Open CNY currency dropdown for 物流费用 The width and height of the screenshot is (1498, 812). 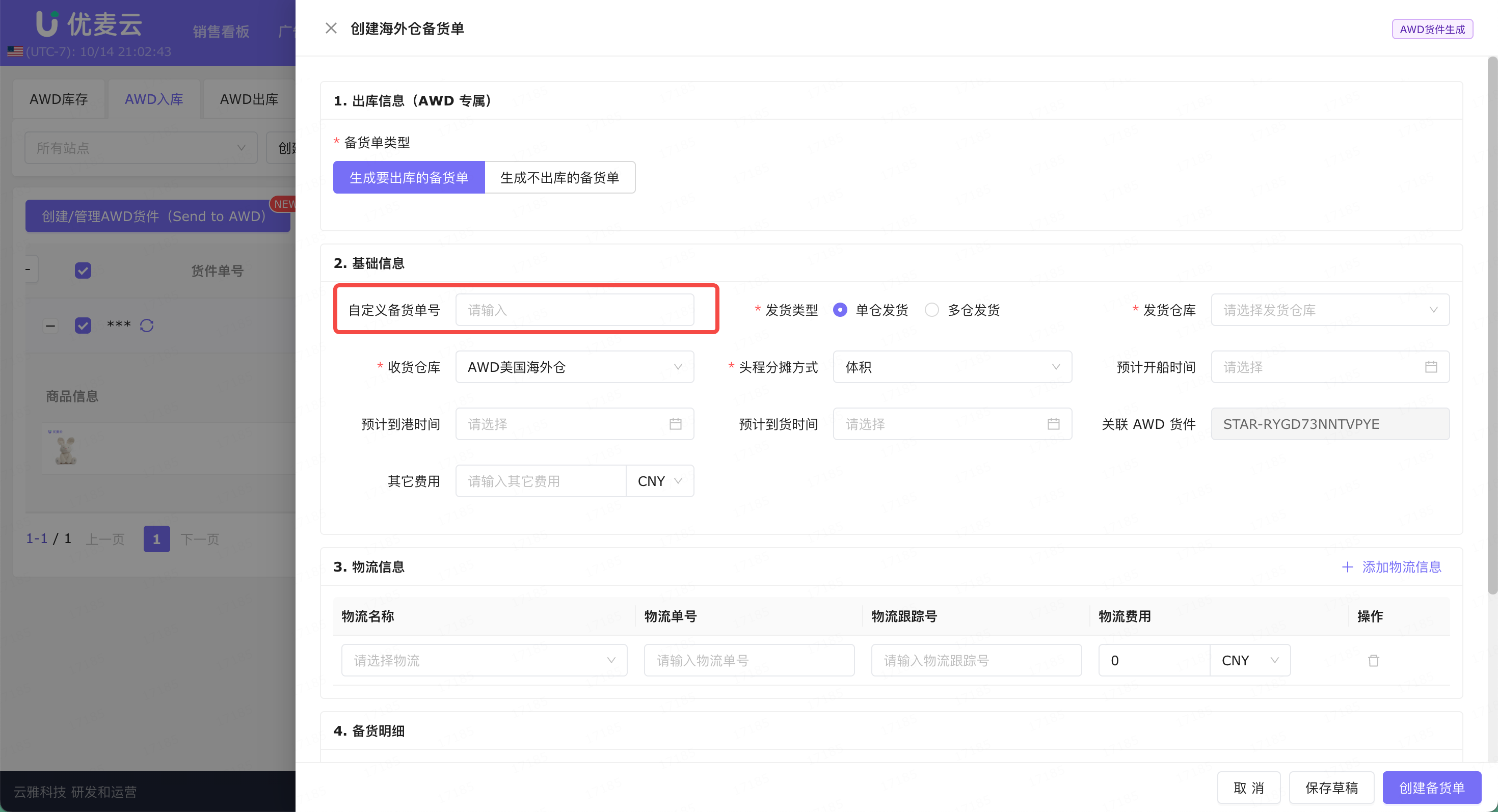(x=1250, y=660)
